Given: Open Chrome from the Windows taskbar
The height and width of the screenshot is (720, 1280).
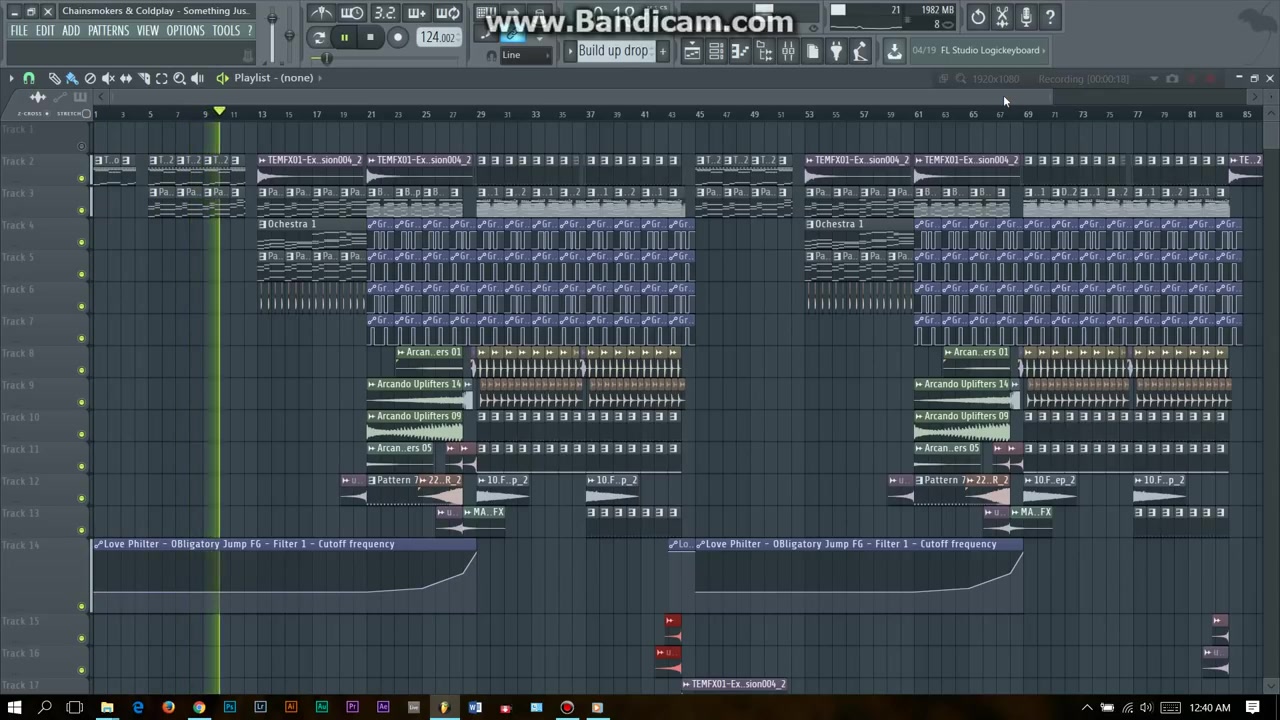Looking at the screenshot, I should tap(199, 708).
